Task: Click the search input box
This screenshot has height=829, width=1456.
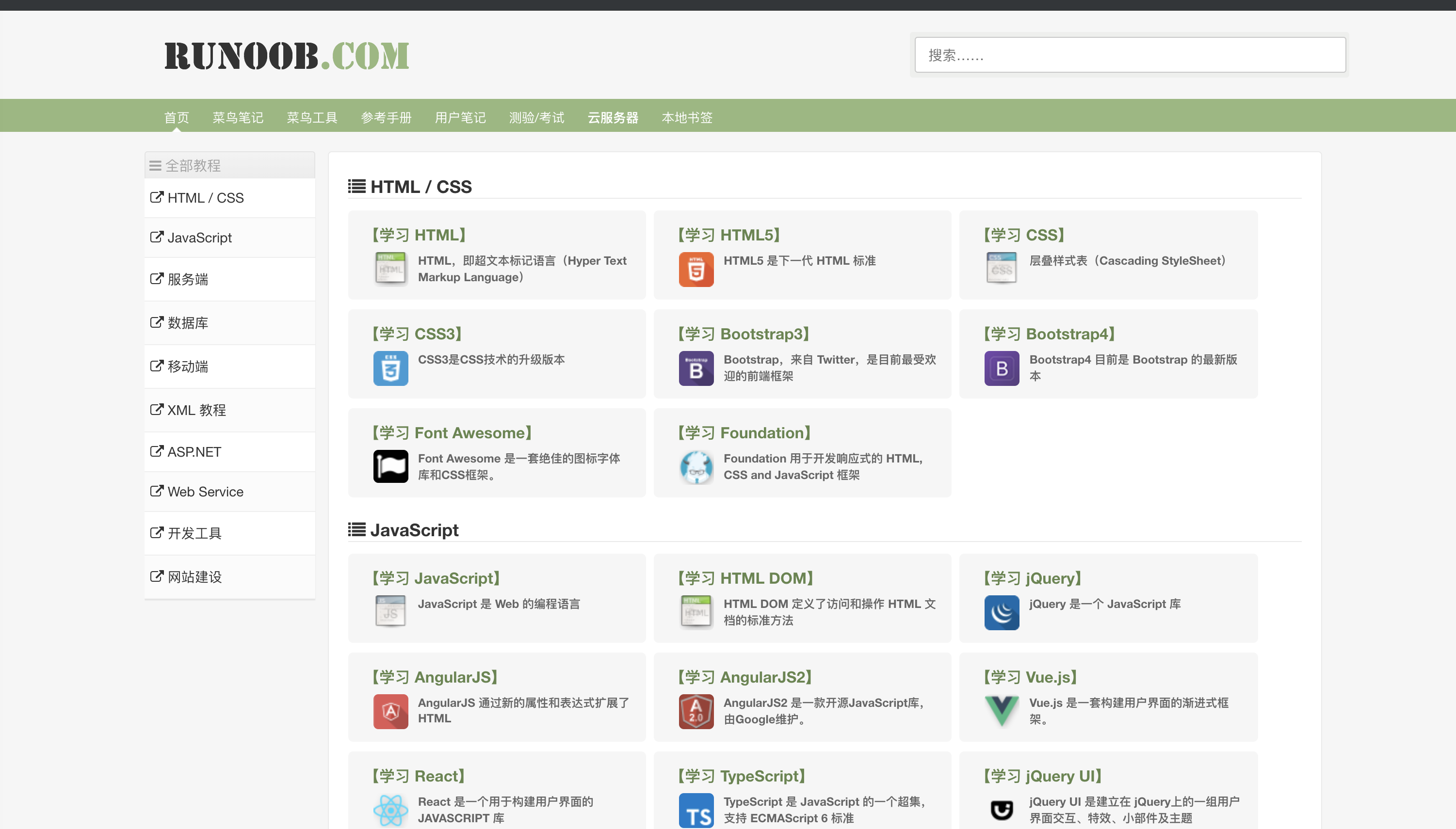Action: 1130,55
